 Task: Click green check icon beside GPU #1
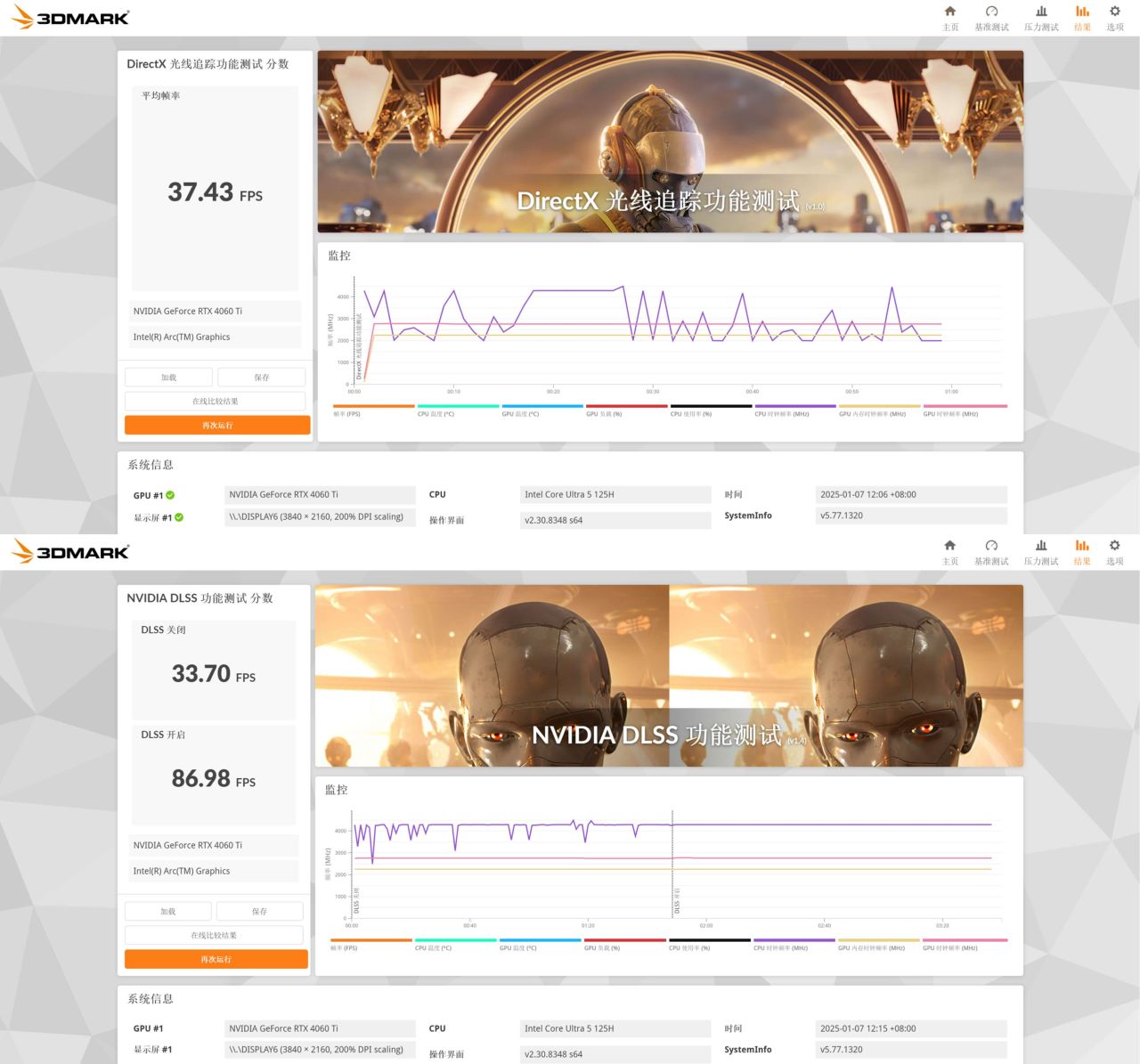[x=170, y=495]
